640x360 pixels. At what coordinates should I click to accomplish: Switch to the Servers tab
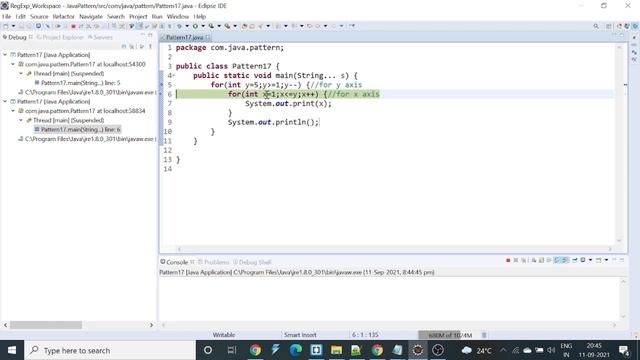click(100, 37)
